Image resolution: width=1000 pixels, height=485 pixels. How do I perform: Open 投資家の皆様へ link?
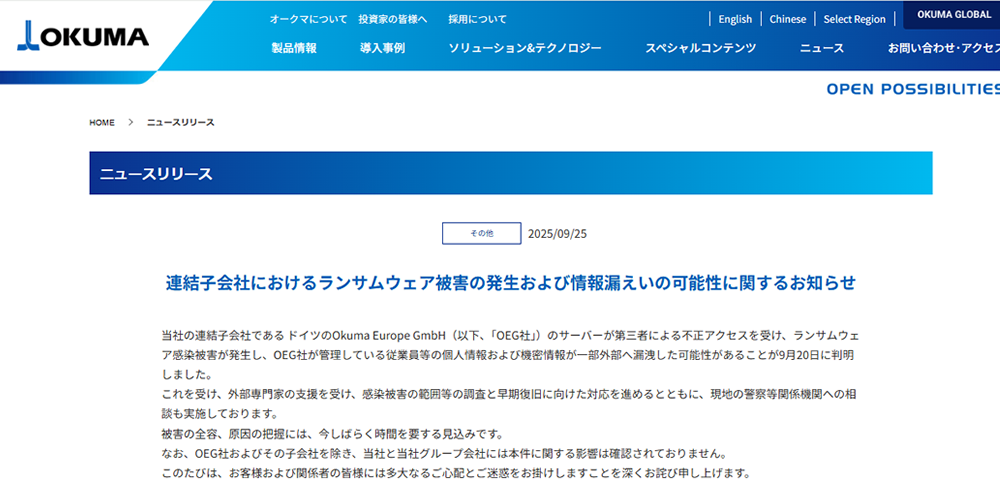[392, 19]
